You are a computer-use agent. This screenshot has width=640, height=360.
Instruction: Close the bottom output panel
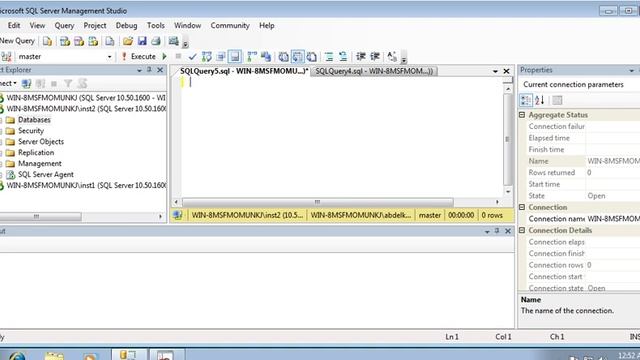(508, 231)
